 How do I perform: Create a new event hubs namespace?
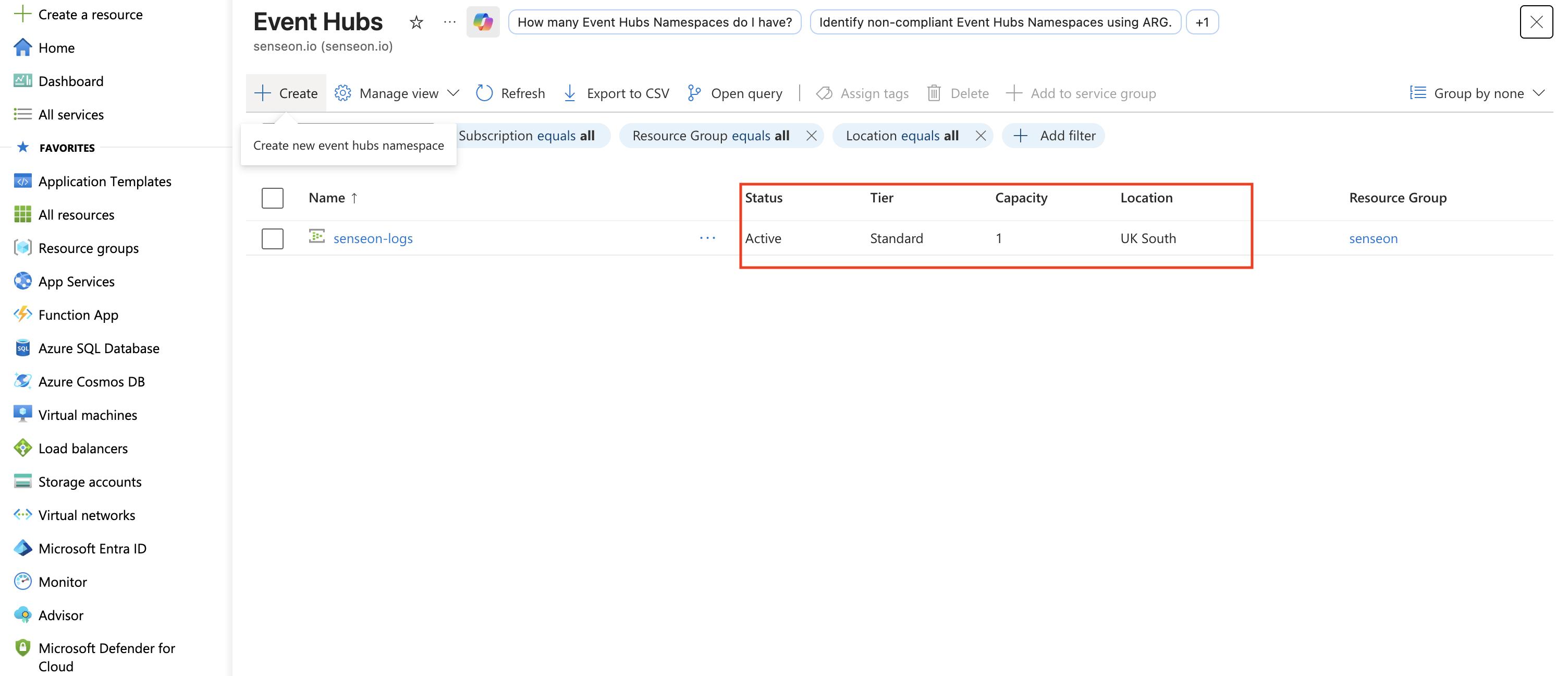coord(286,93)
